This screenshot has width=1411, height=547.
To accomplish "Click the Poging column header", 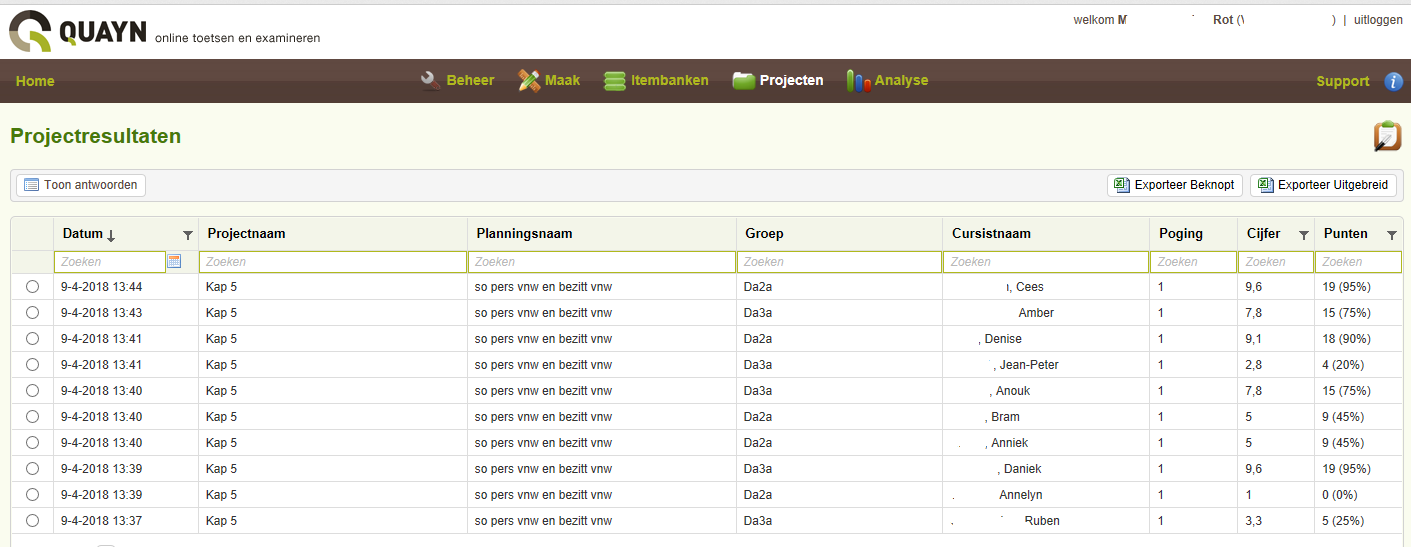I will coord(1181,234).
